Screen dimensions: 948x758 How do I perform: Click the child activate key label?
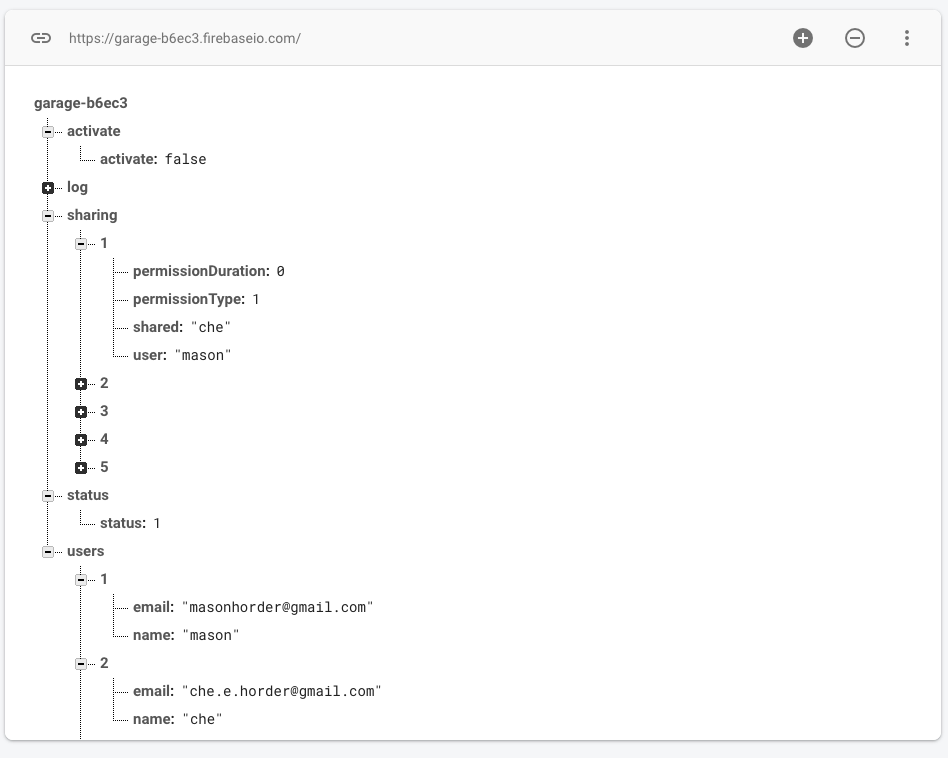pyautogui.click(x=128, y=159)
